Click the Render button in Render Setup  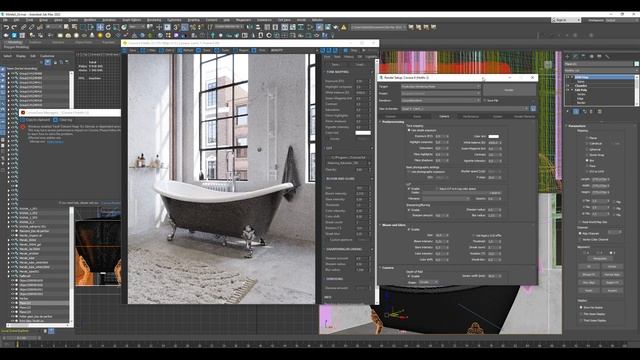509,90
